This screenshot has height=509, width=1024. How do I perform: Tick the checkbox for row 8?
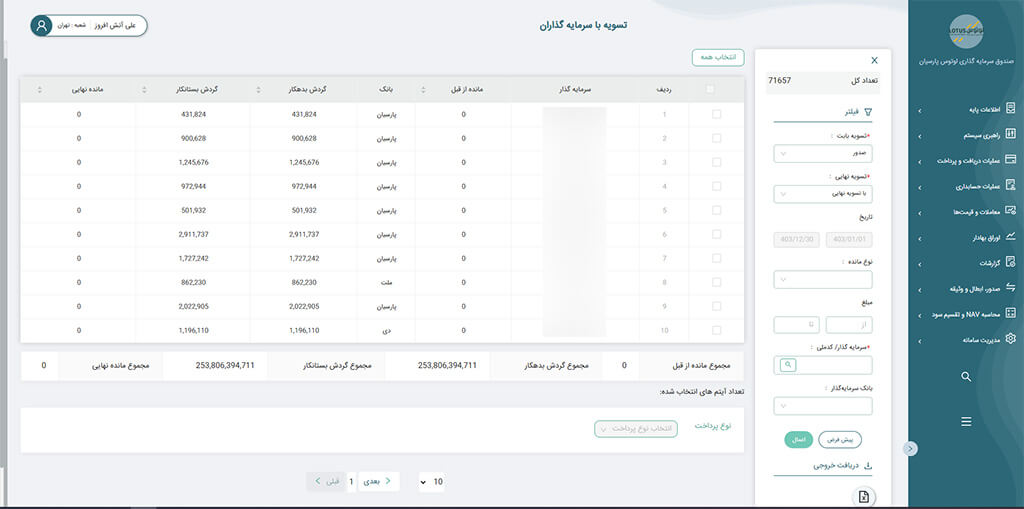715,283
